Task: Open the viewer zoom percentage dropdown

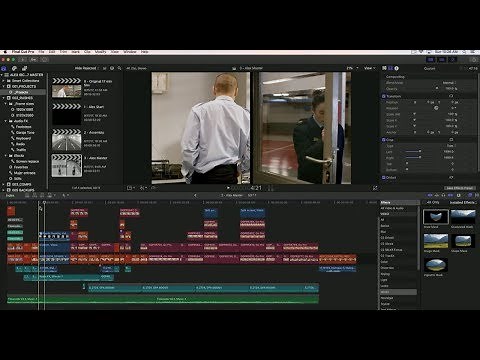Action: [x=352, y=68]
